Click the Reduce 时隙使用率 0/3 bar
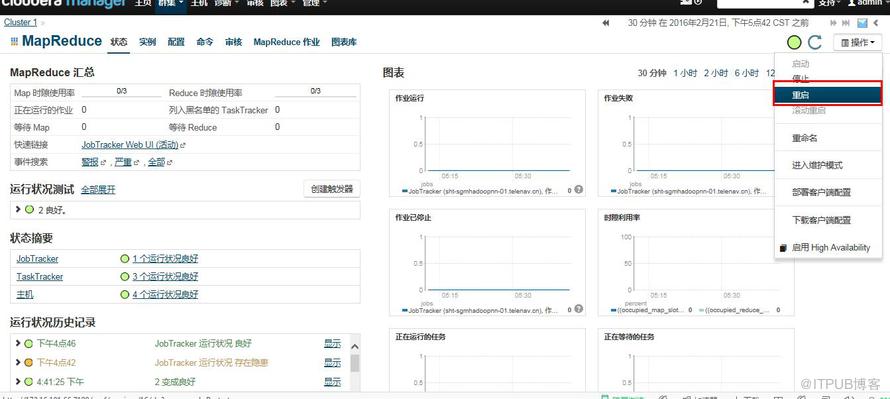890x399 pixels. point(316,92)
